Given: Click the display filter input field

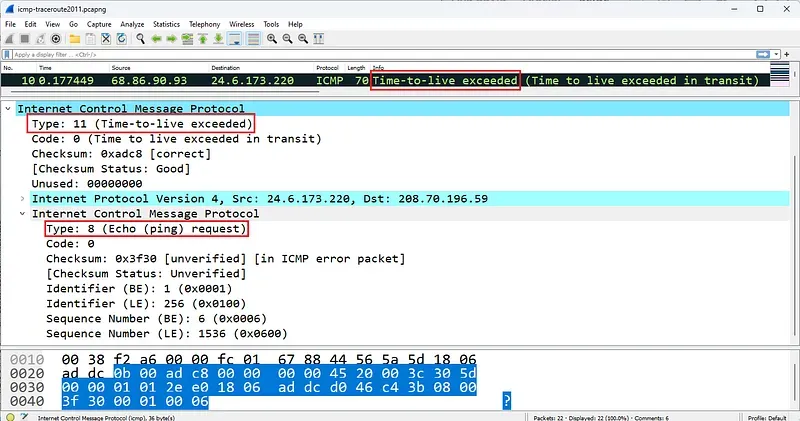Looking at the screenshot, I should (383, 55).
